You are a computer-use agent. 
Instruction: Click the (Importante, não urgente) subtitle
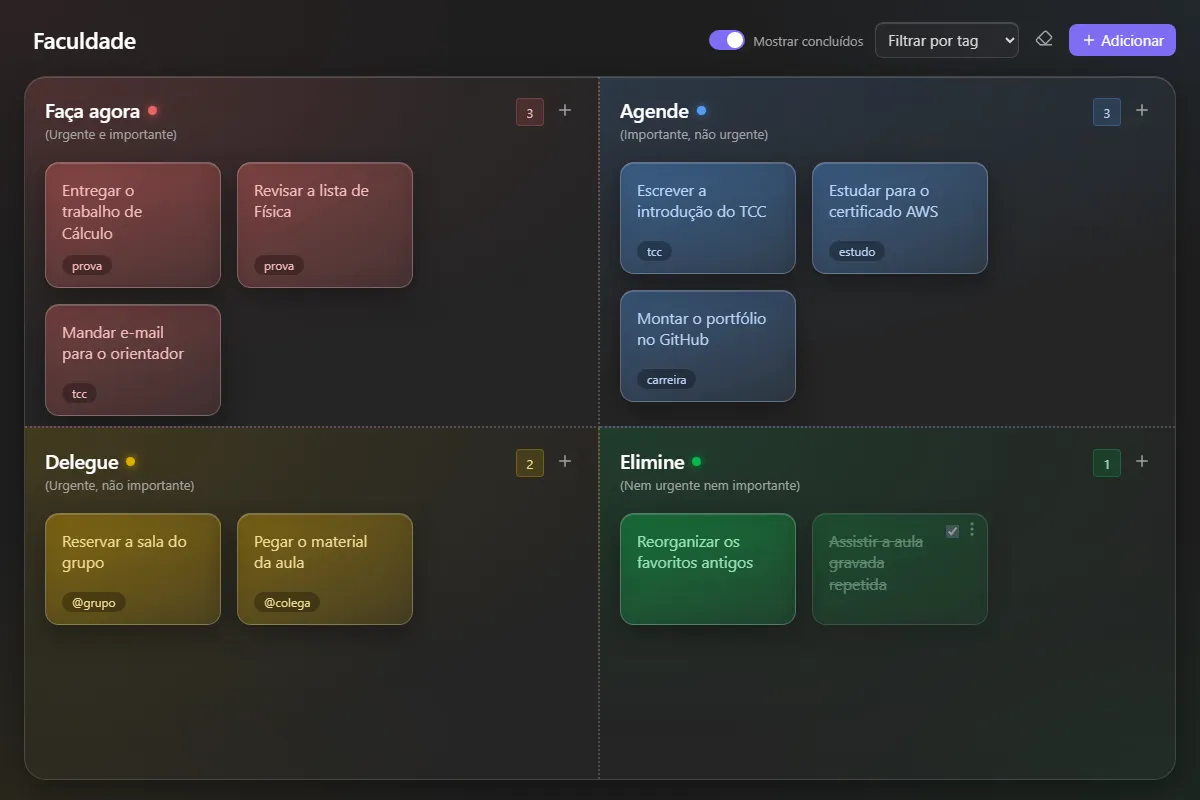694,134
